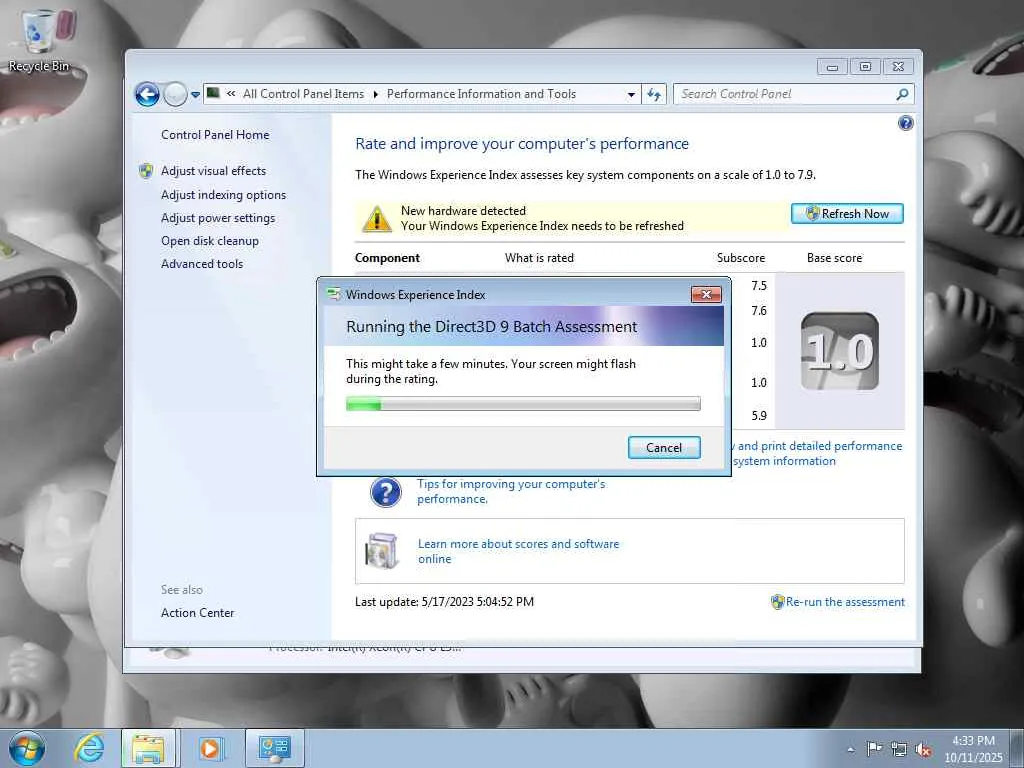Minimize the Performance Information window
The width and height of the screenshot is (1024, 768).
[x=832, y=67]
